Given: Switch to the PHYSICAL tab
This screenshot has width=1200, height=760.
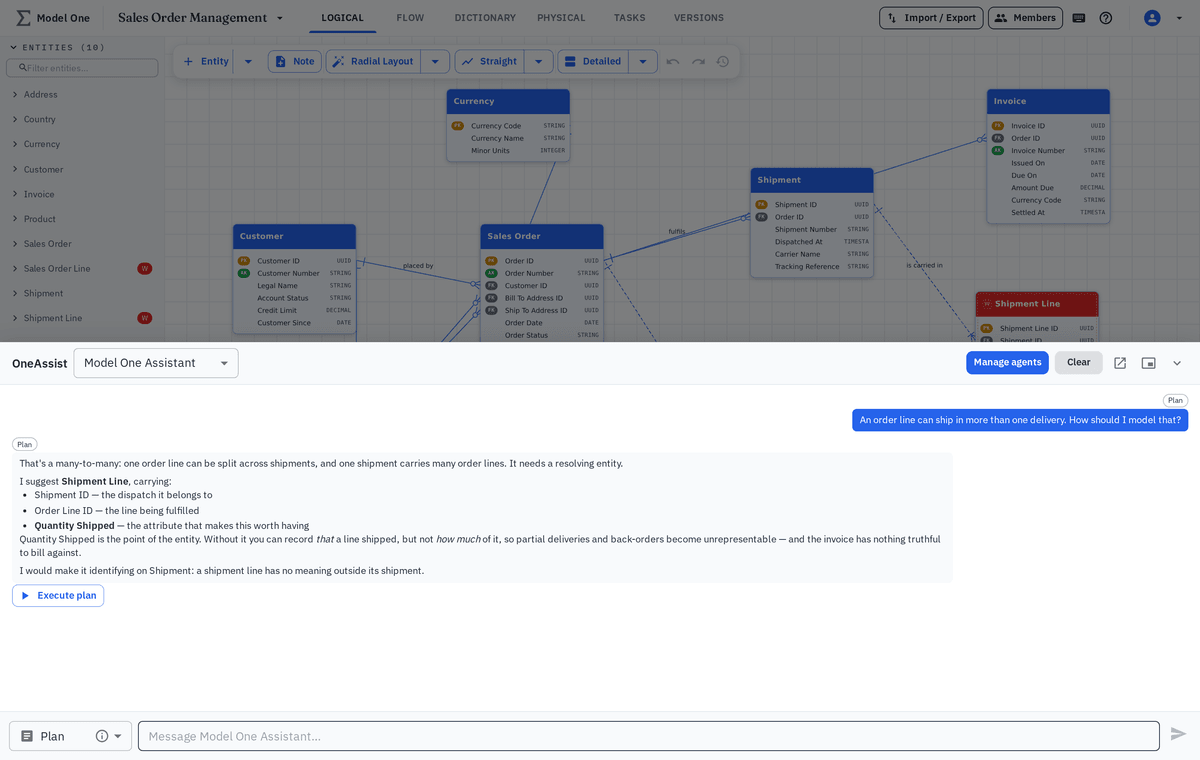Looking at the screenshot, I should tap(561, 18).
